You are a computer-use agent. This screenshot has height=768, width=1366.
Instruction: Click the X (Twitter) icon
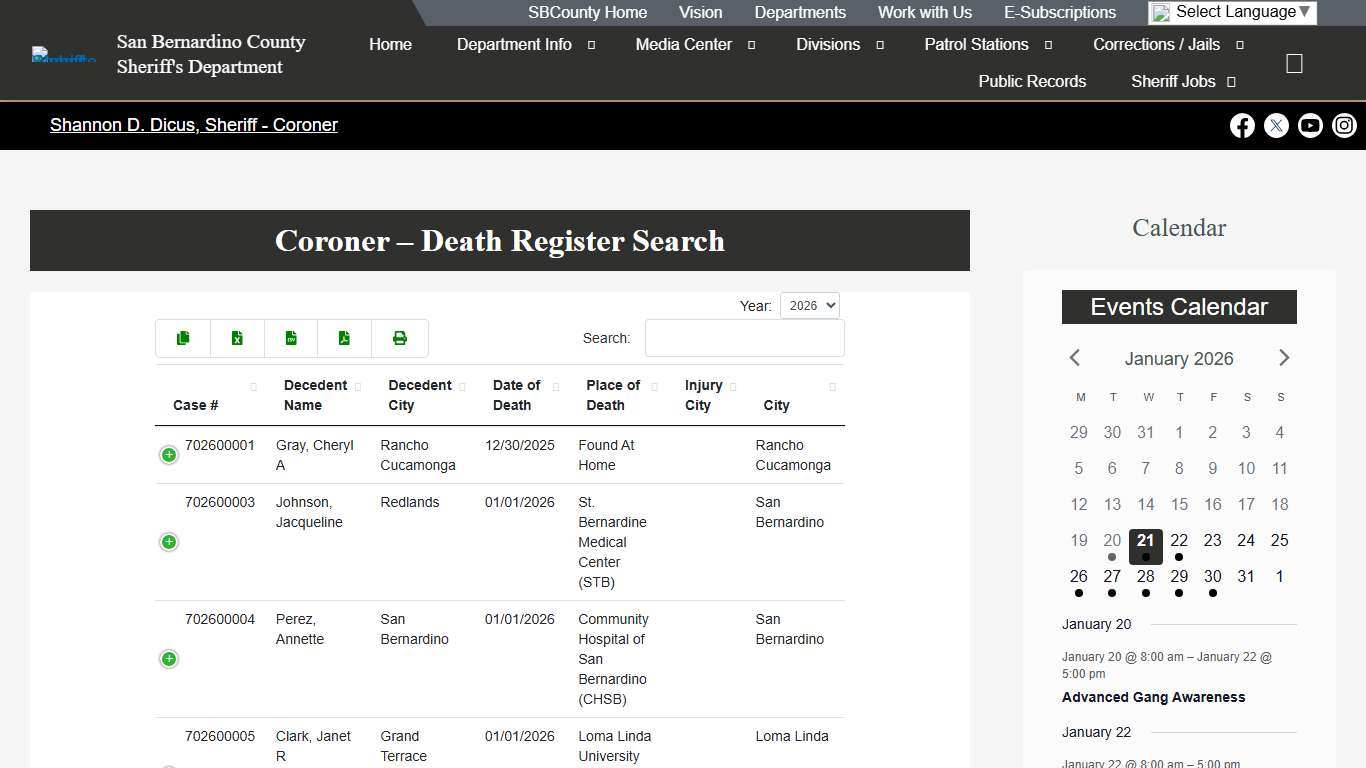pos(1276,125)
